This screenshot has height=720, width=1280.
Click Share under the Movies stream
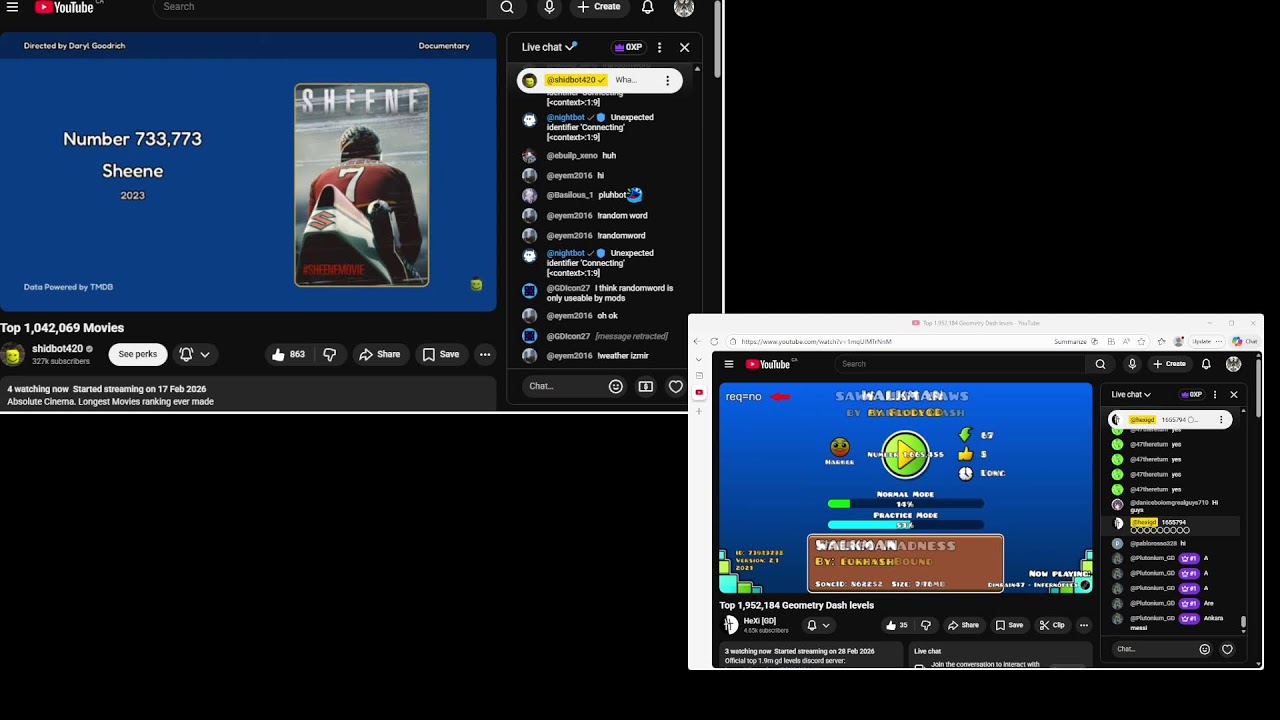pyautogui.click(x=379, y=354)
